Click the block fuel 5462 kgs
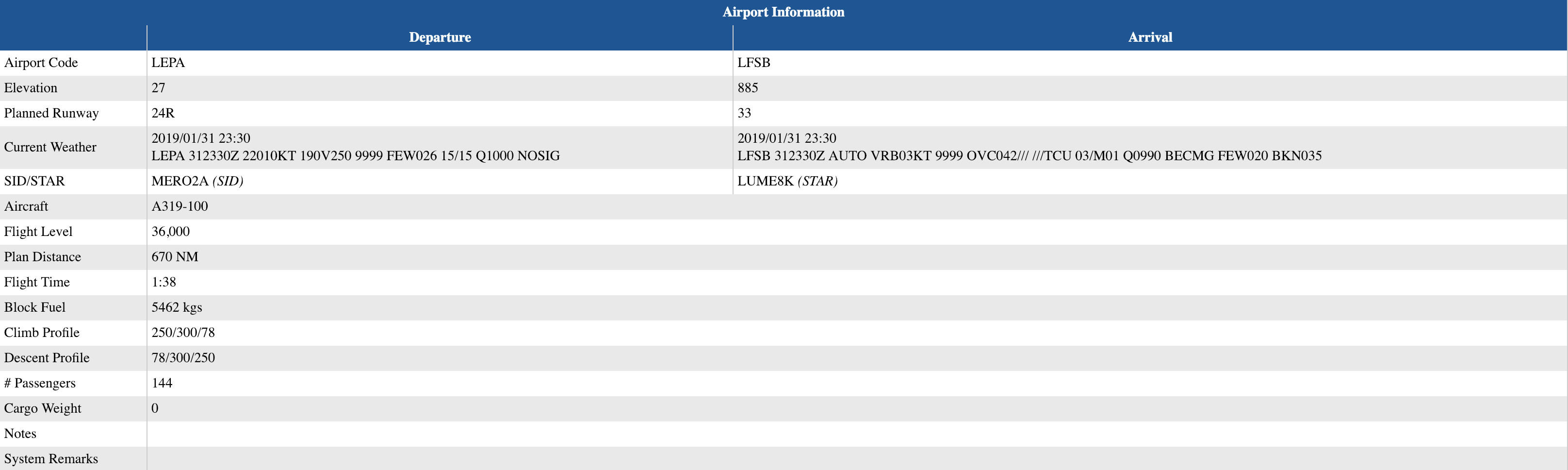This screenshot has height=470, width=1568. (x=177, y=307)
